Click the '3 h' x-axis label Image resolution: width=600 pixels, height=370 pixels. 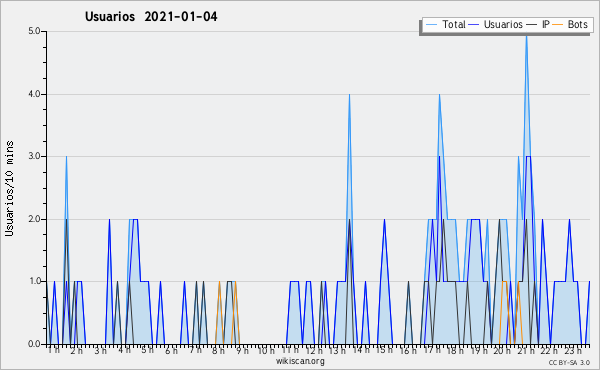click(x=100, y=350)
